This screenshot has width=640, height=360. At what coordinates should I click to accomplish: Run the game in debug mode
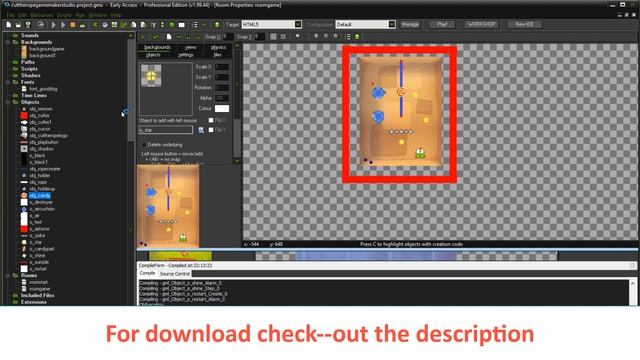[x=63, y=24]
